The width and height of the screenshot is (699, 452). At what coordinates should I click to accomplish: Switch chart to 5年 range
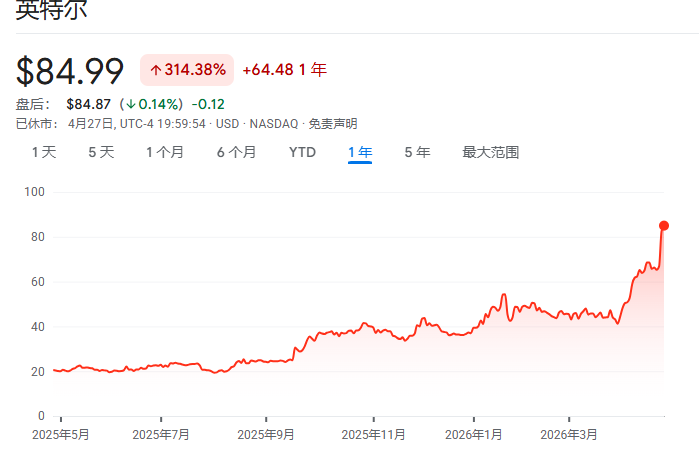[x=417, y=153]
